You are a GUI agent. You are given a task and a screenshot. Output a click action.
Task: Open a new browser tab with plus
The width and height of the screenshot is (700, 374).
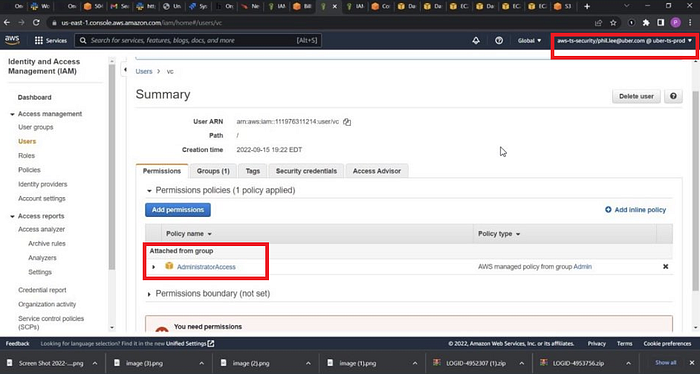[587, 6]
